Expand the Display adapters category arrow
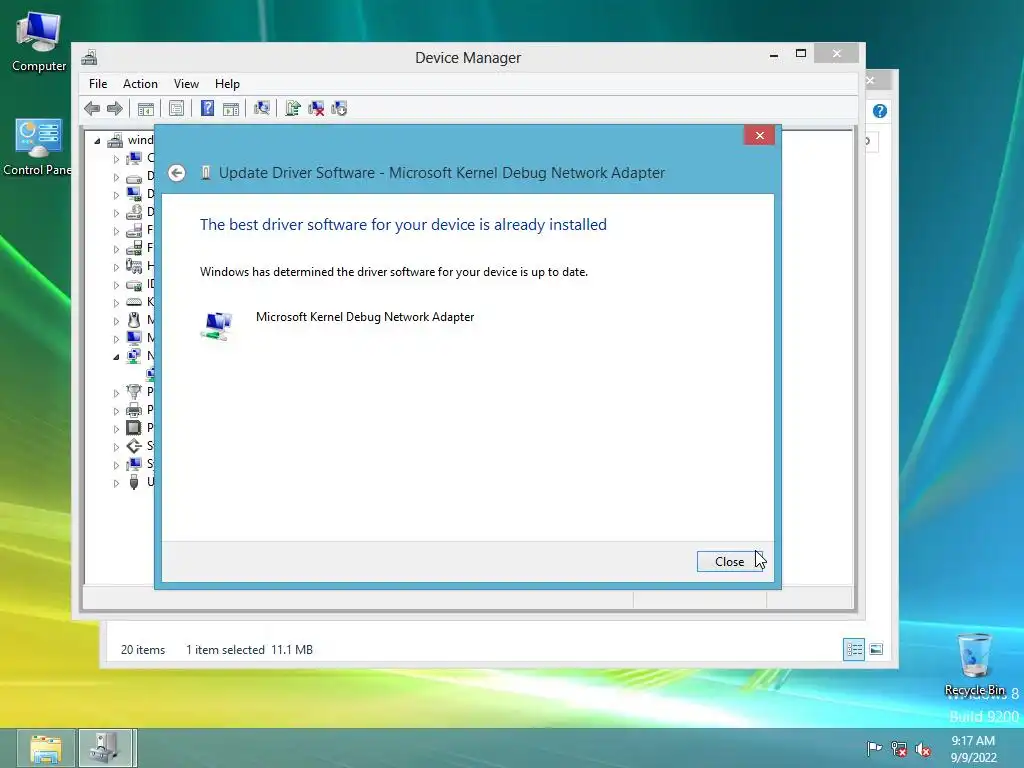Image resolution: width=1024 pixels, height=768 pixels. click(116, 195)
